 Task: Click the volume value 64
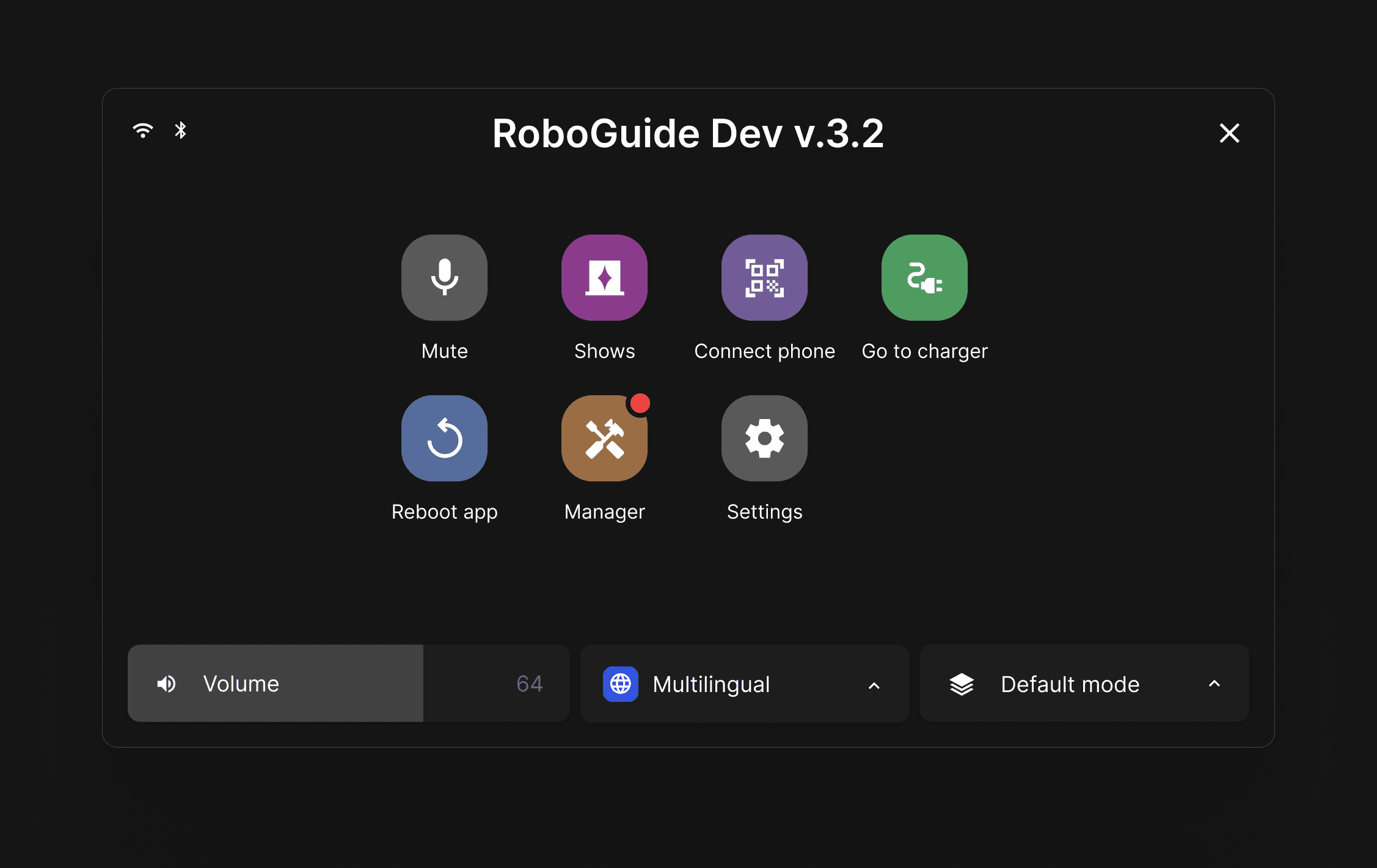pos(529,684)
